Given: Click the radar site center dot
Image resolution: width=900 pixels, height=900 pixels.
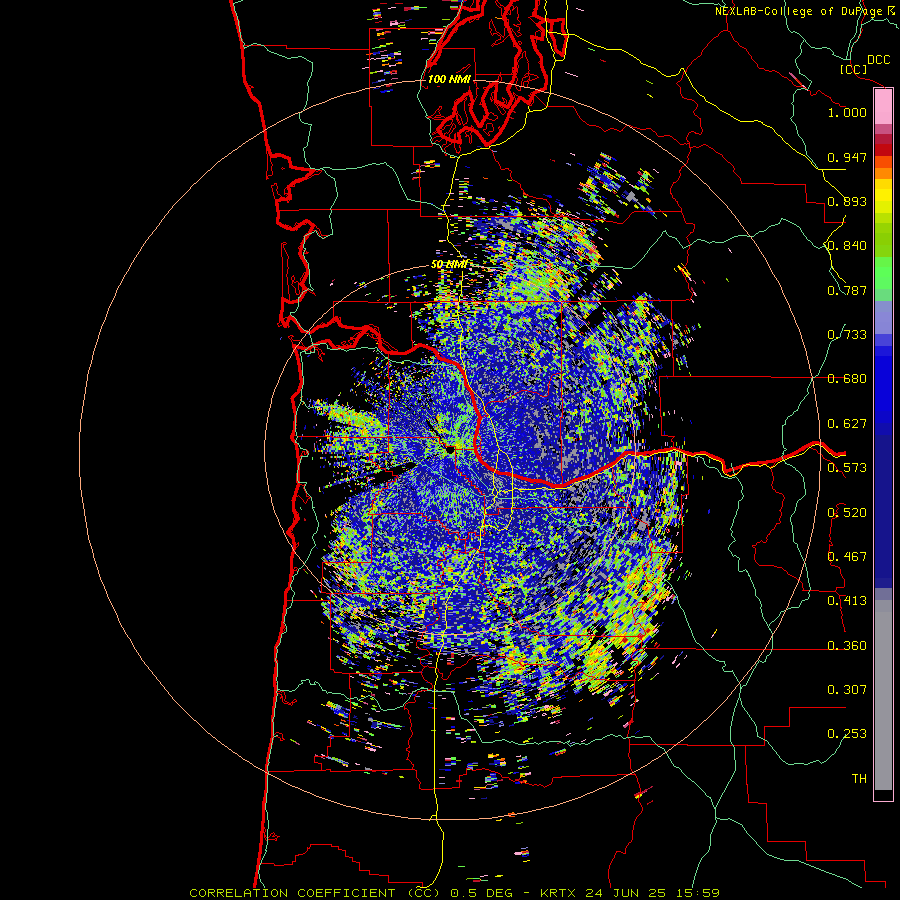Looking at the screenshot, I should (450, 450).
